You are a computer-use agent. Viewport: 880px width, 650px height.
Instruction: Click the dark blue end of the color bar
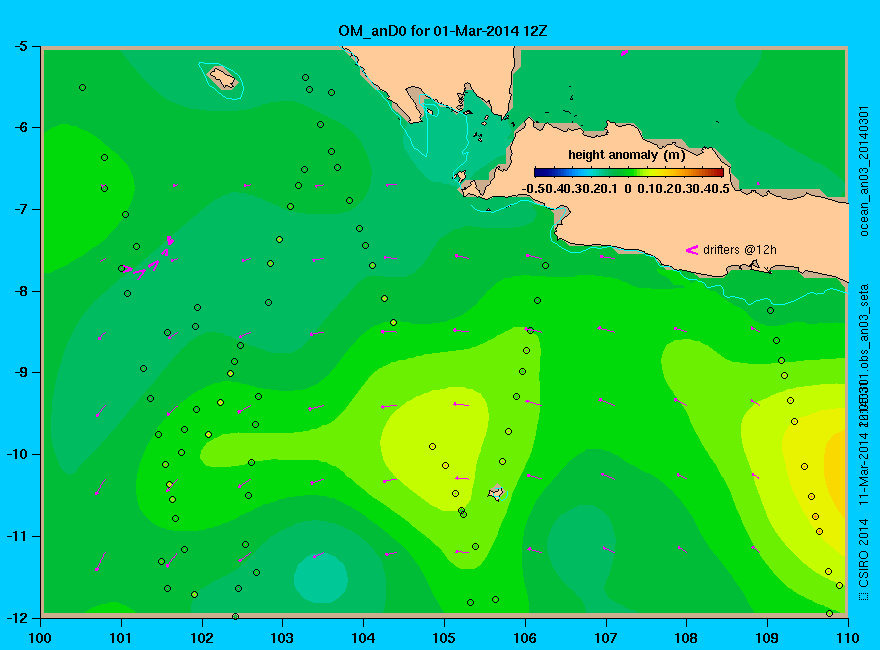pos(539,172)
